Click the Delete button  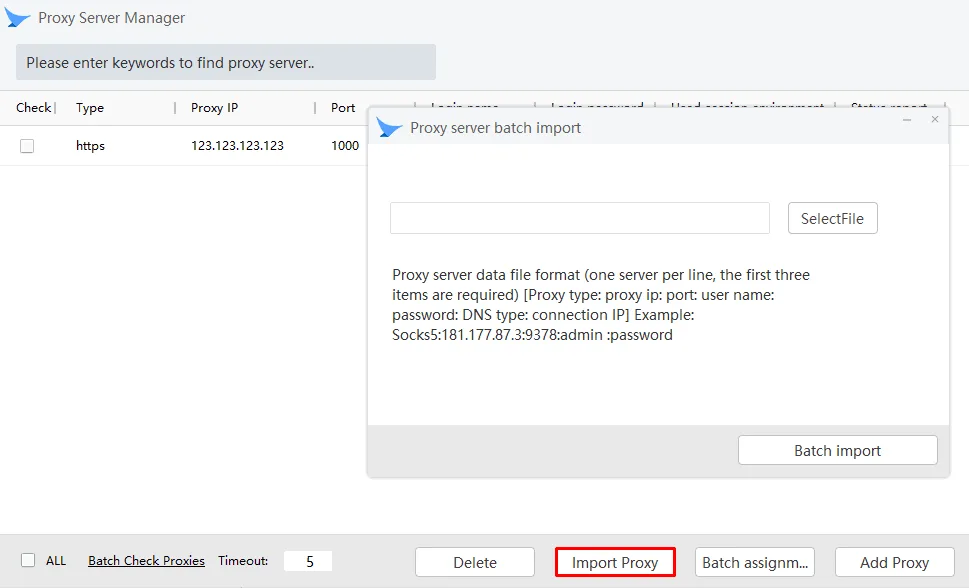pyautogui.click(x=475, y=562)
